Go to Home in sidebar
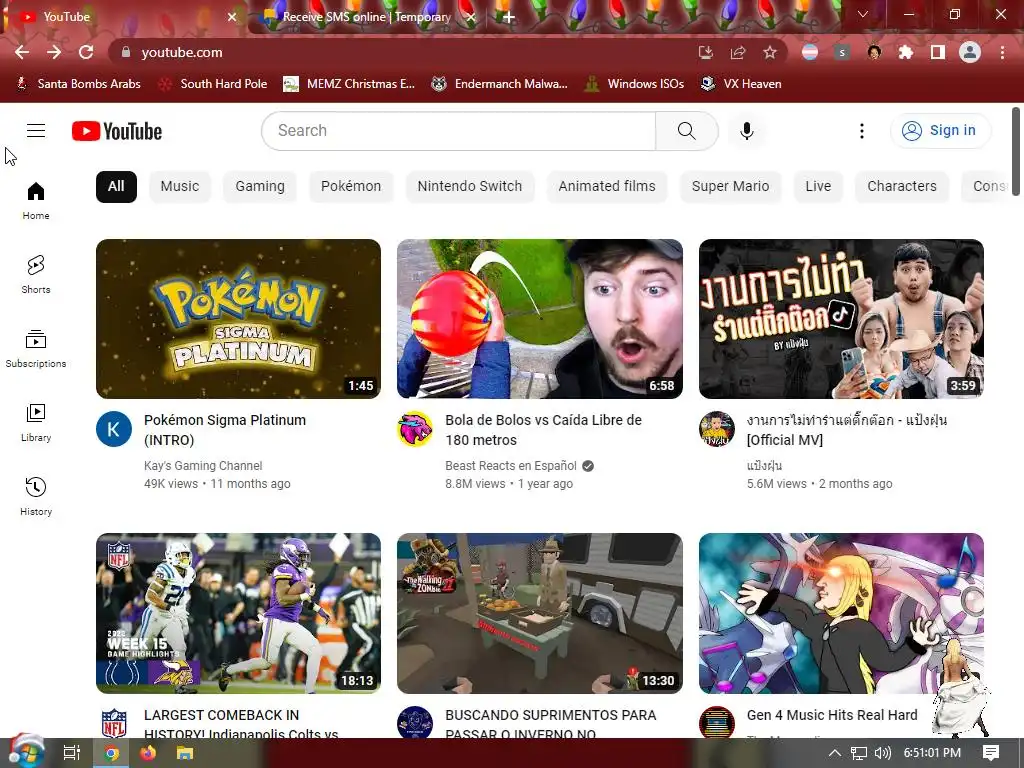This screenshot has height=768, width=1024. [x=36, y=200]
